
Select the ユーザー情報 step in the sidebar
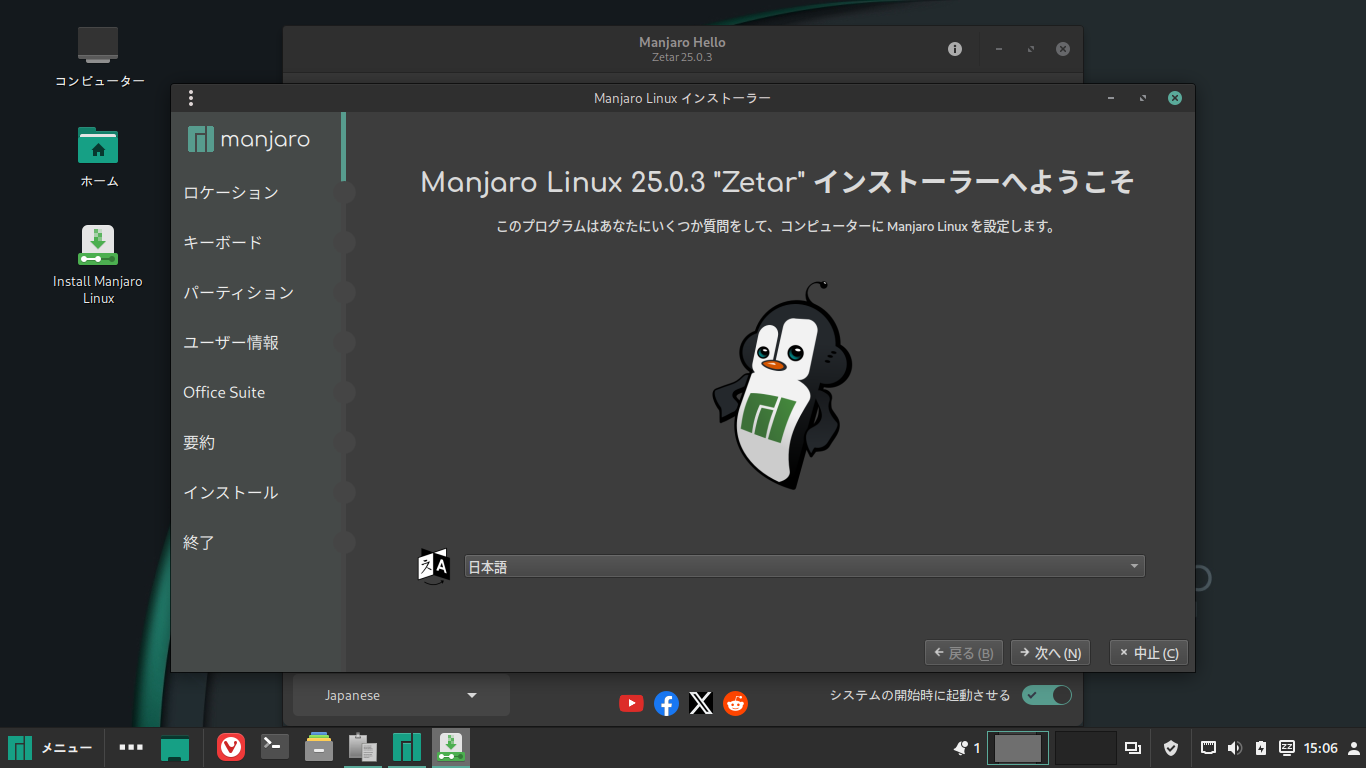(231, 343)
